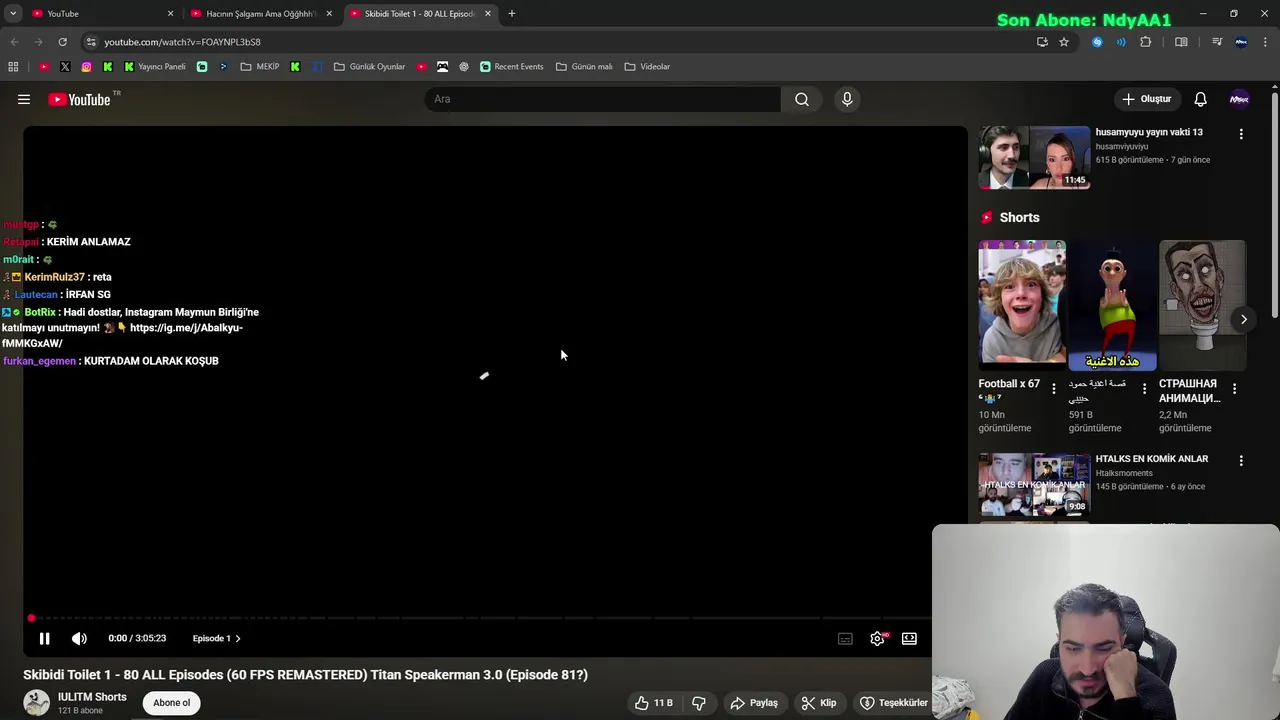Viewport: 1280px width, 720px height.
Task: Dislike the video with thumbs down
Action: pos(699,703)
